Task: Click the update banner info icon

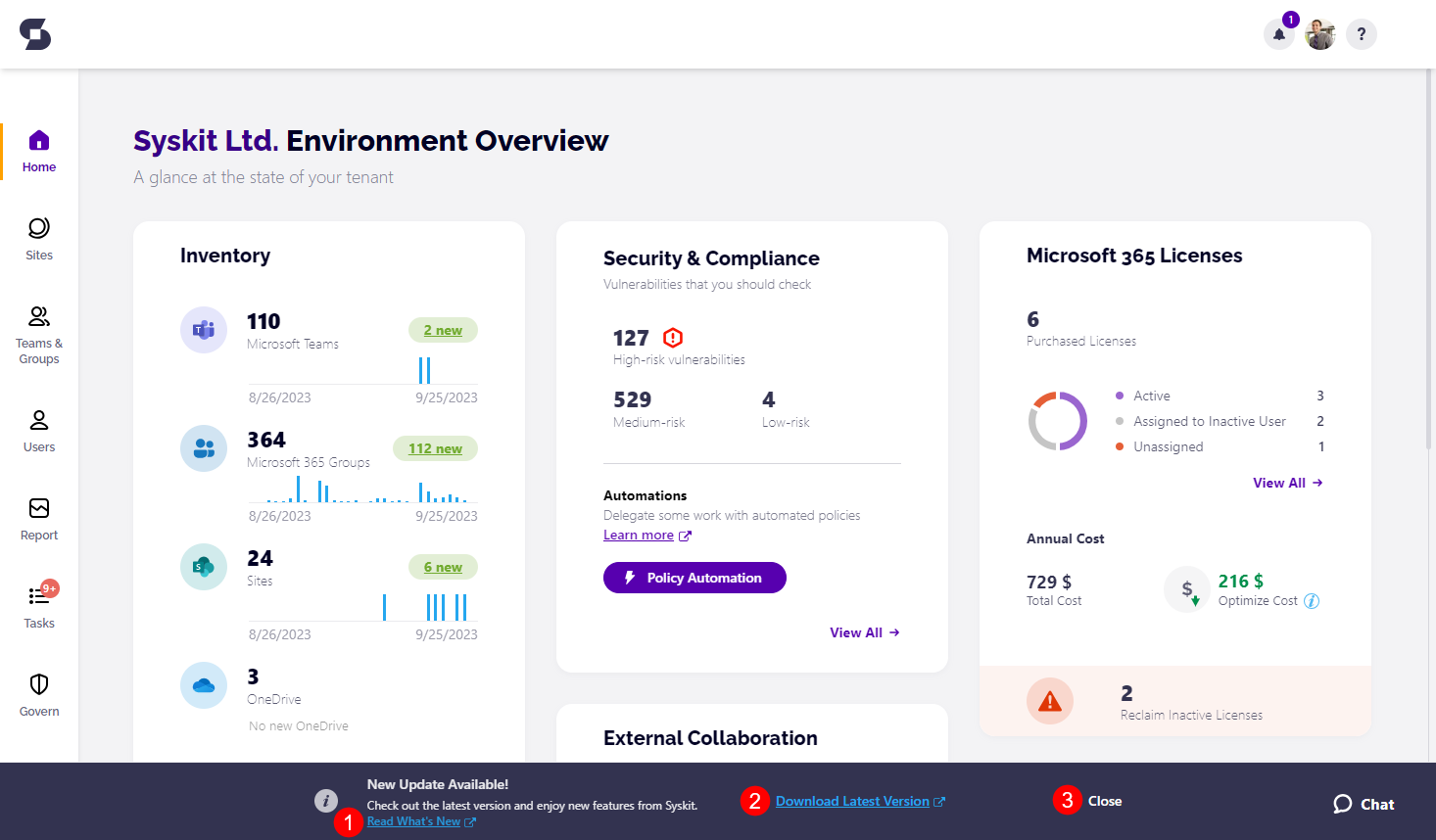Action: pyautogui.click(x=326, y=801)
